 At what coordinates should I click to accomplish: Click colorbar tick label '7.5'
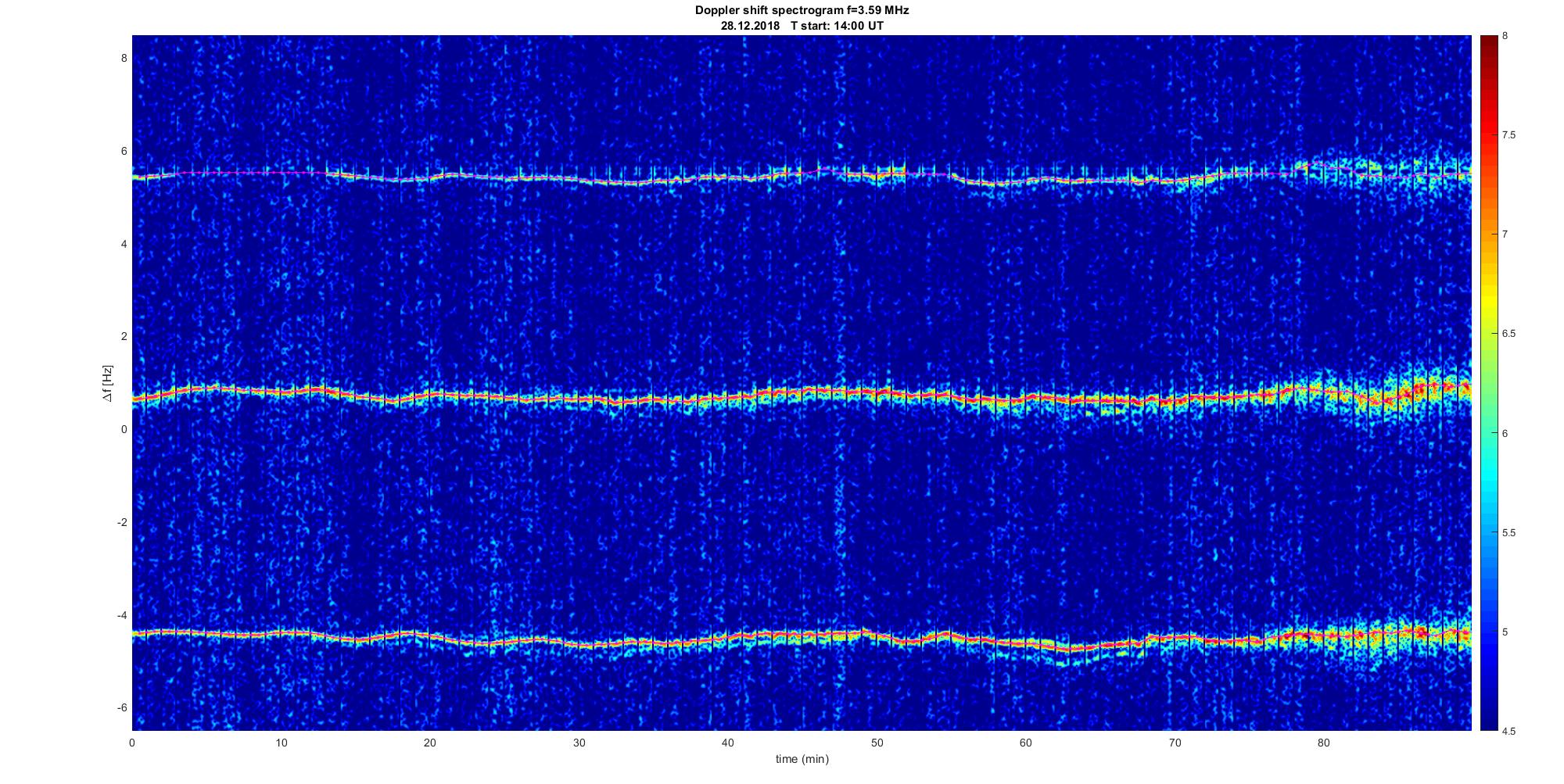click(1509, 135)
